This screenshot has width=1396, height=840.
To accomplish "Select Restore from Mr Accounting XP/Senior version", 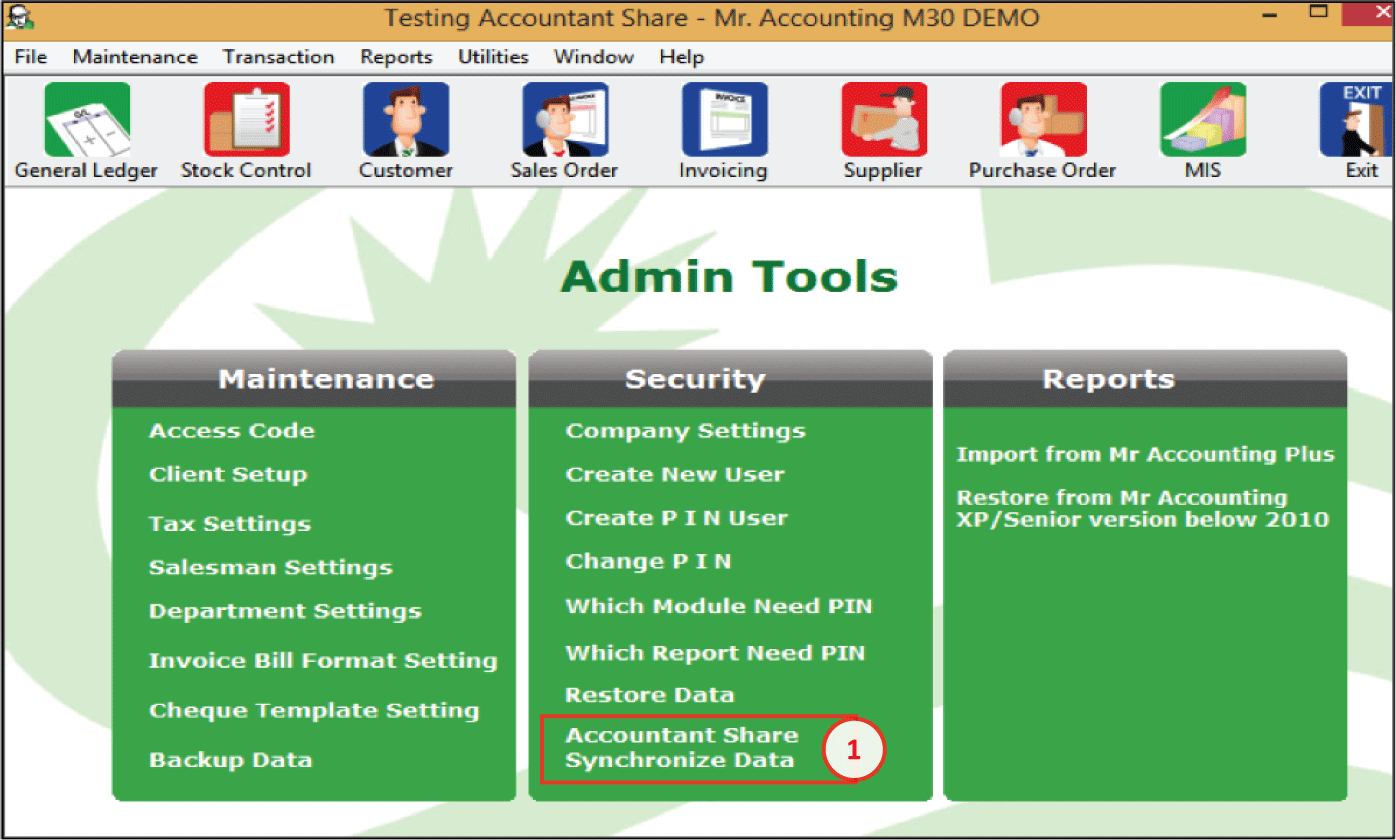I will pos(1143,509).
